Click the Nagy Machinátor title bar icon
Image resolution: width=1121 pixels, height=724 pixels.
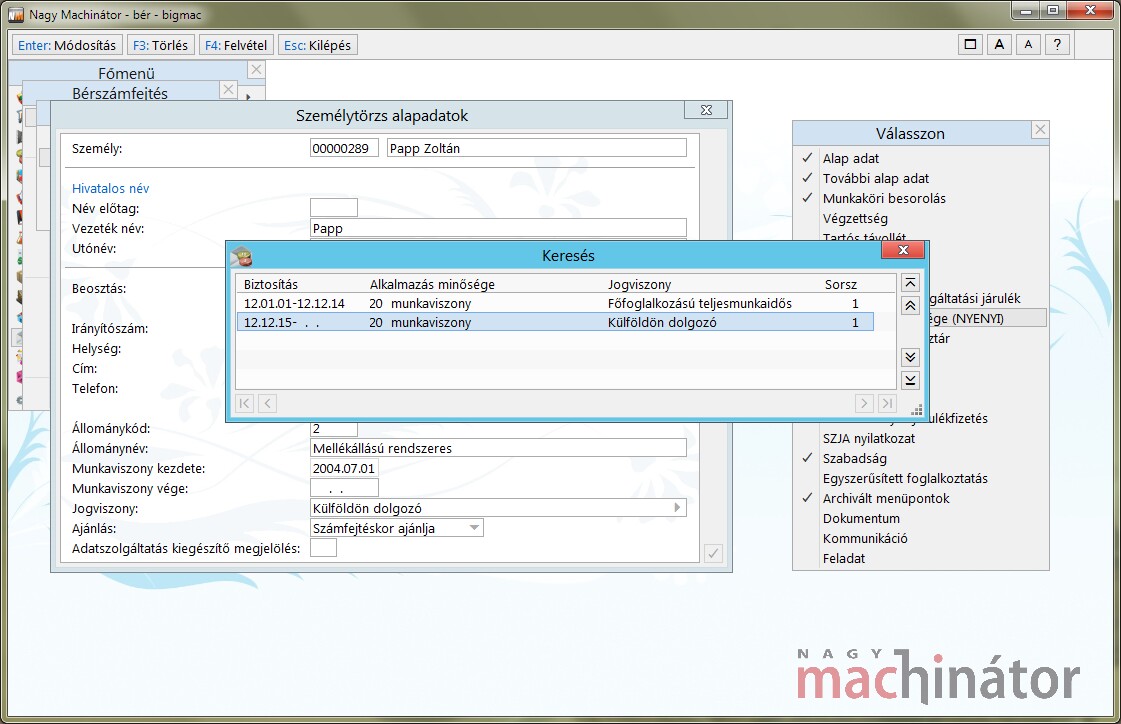(16, 14)
